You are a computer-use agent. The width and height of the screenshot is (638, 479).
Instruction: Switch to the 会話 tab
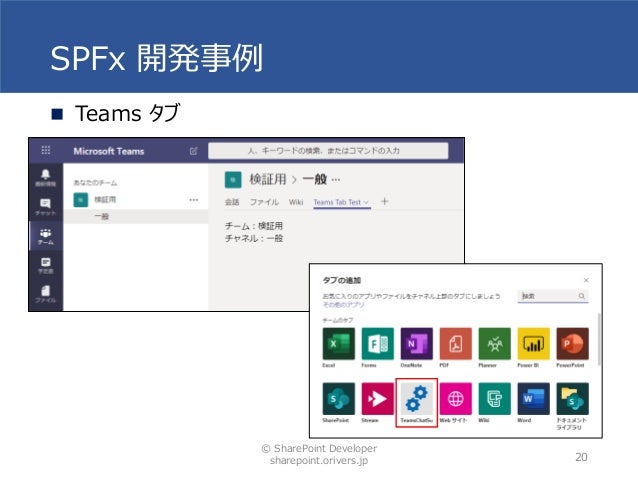[232, 202]
